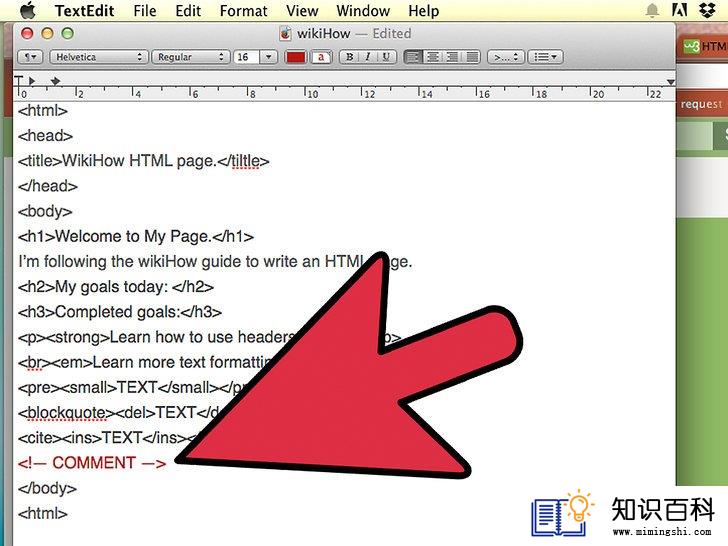The image size is (728, 546).
Task: Open the Format menu
Action: click(243, 11)
